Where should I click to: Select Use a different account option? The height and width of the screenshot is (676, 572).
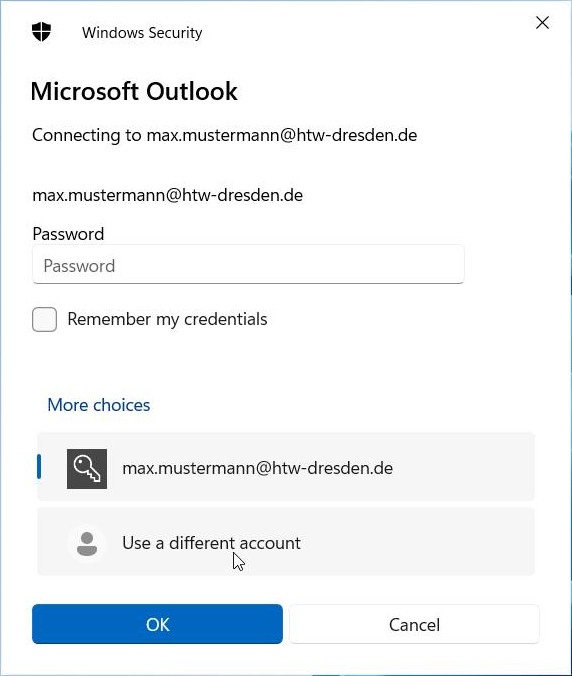tap(286, 541)
